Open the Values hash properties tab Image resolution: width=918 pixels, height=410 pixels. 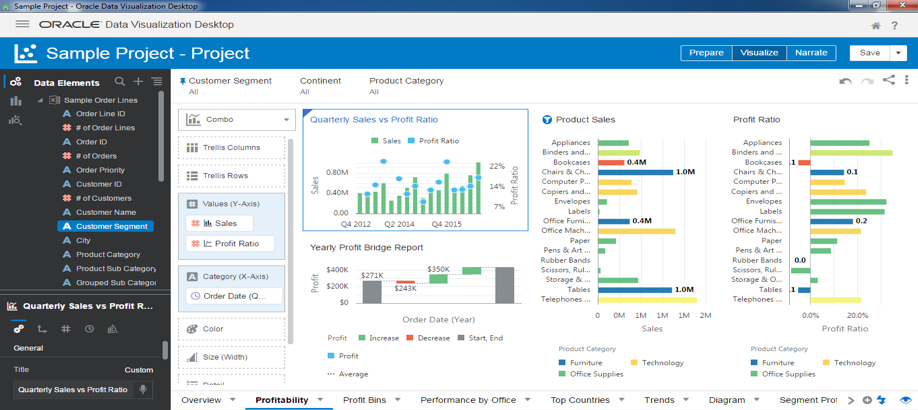point(66,329)
